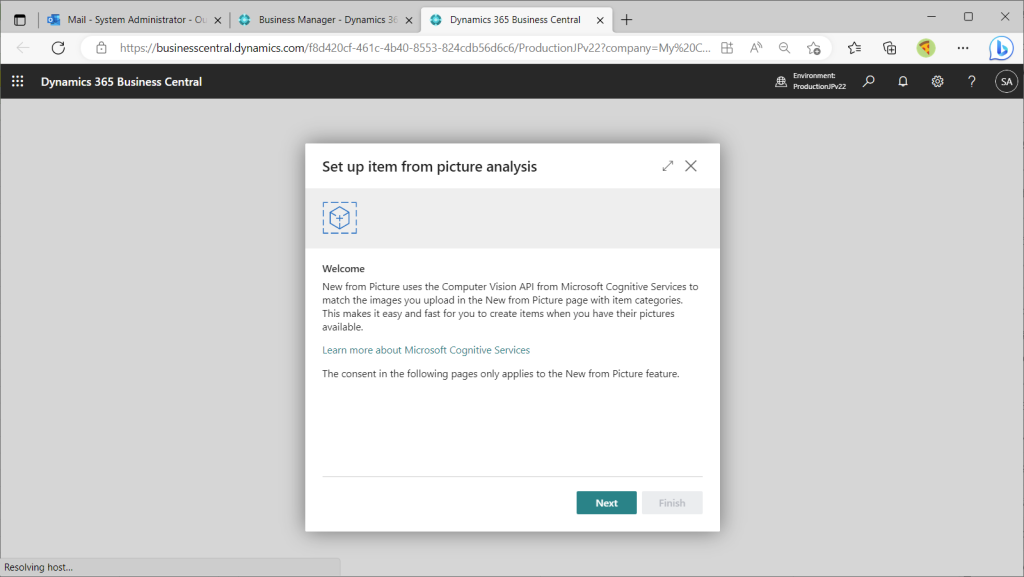Reload the page with the refresh icon
The width and height of the screenshot is (1024, 577).
tap(58, 48)
